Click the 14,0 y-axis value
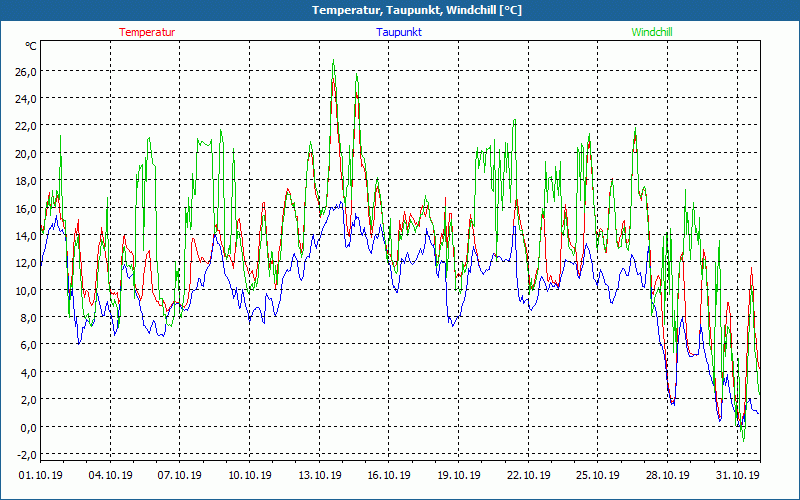The height and width of the screenshot is (500, 800). [x=24, y=235]
